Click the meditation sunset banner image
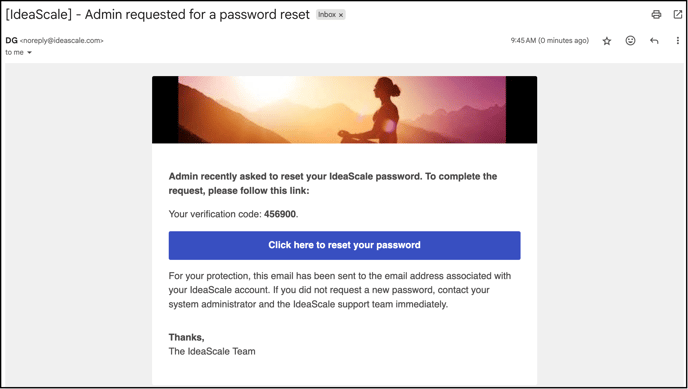This screenshot has width=688, height=389. pos(344,110)
